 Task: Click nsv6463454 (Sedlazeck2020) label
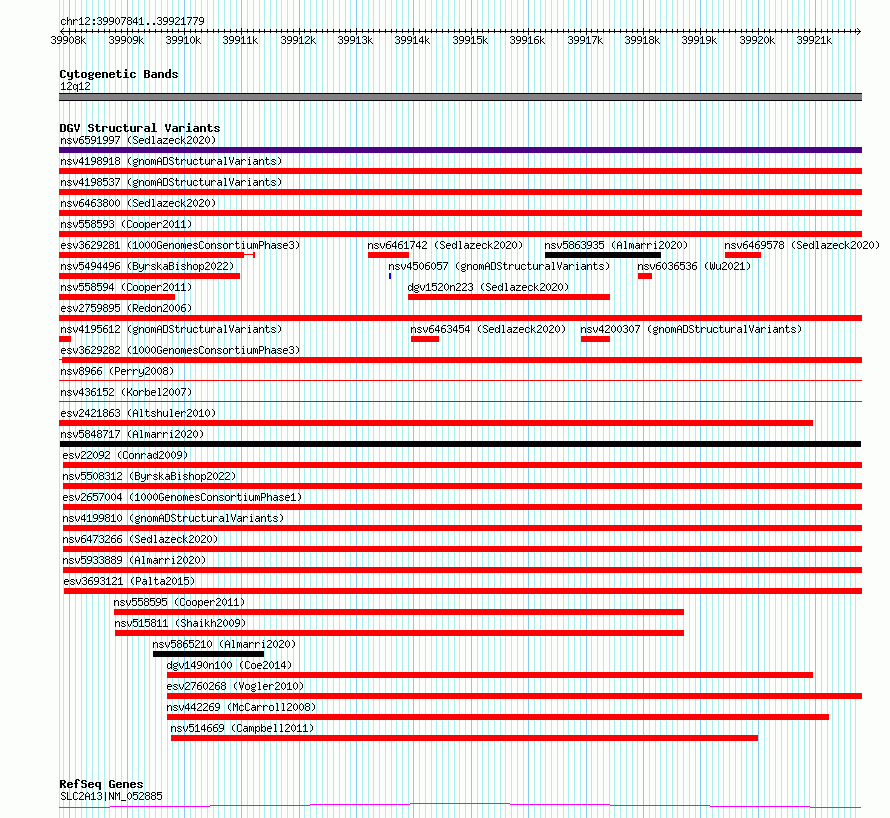pos(488,329)
